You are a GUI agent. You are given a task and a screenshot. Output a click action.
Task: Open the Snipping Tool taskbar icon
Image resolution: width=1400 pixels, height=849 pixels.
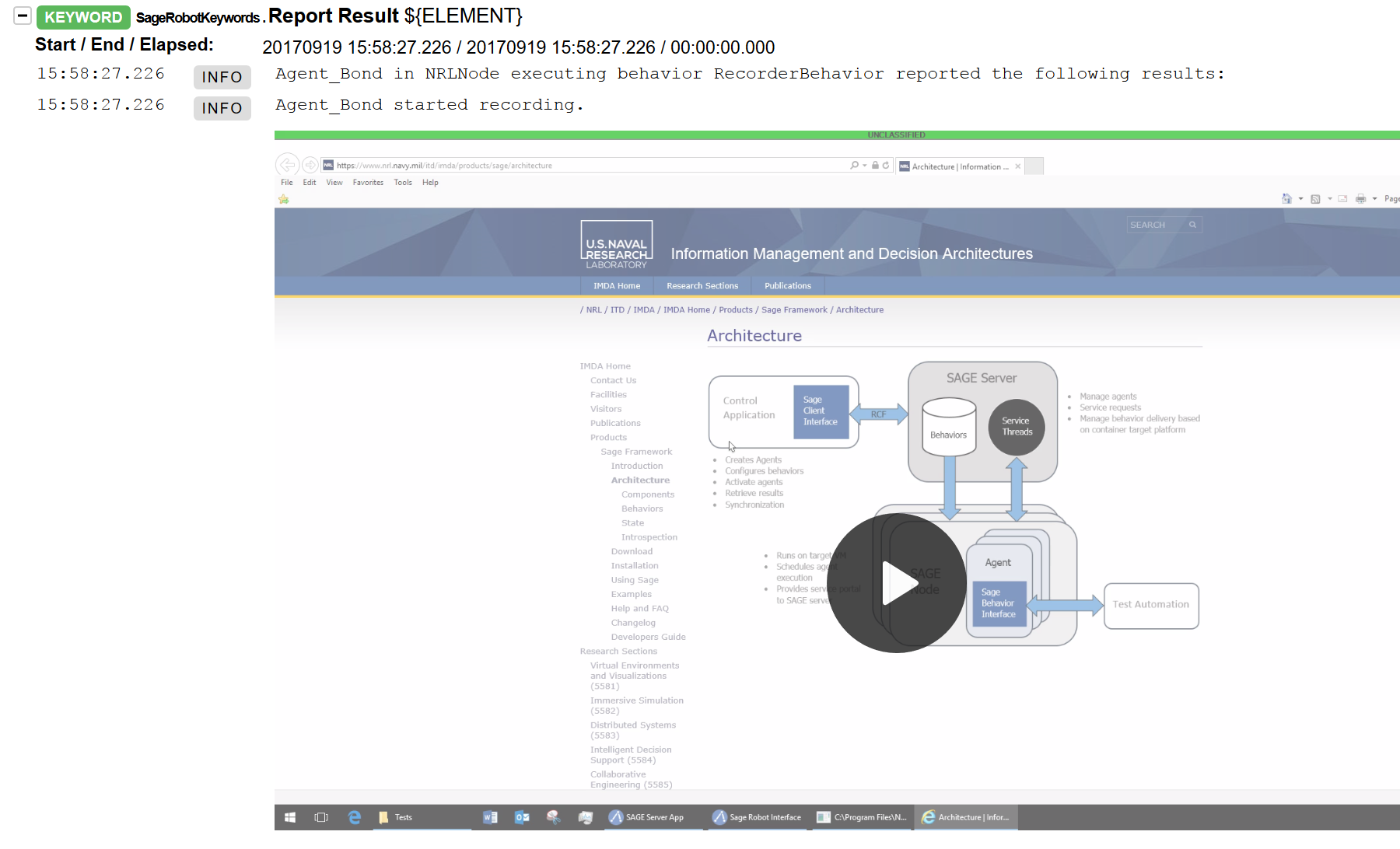(554, 817)
